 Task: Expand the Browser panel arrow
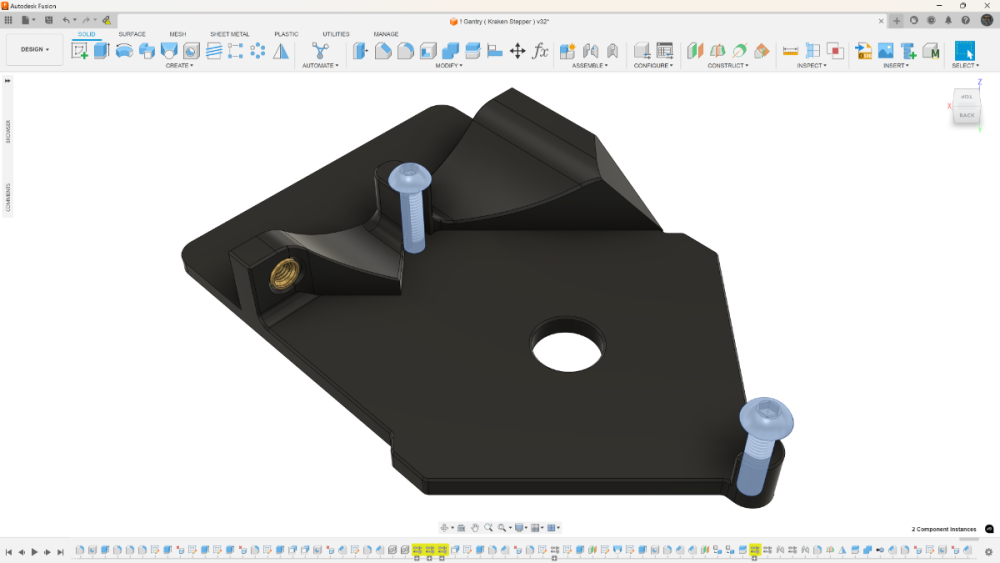pyautogui.click(x=8, y=81)
